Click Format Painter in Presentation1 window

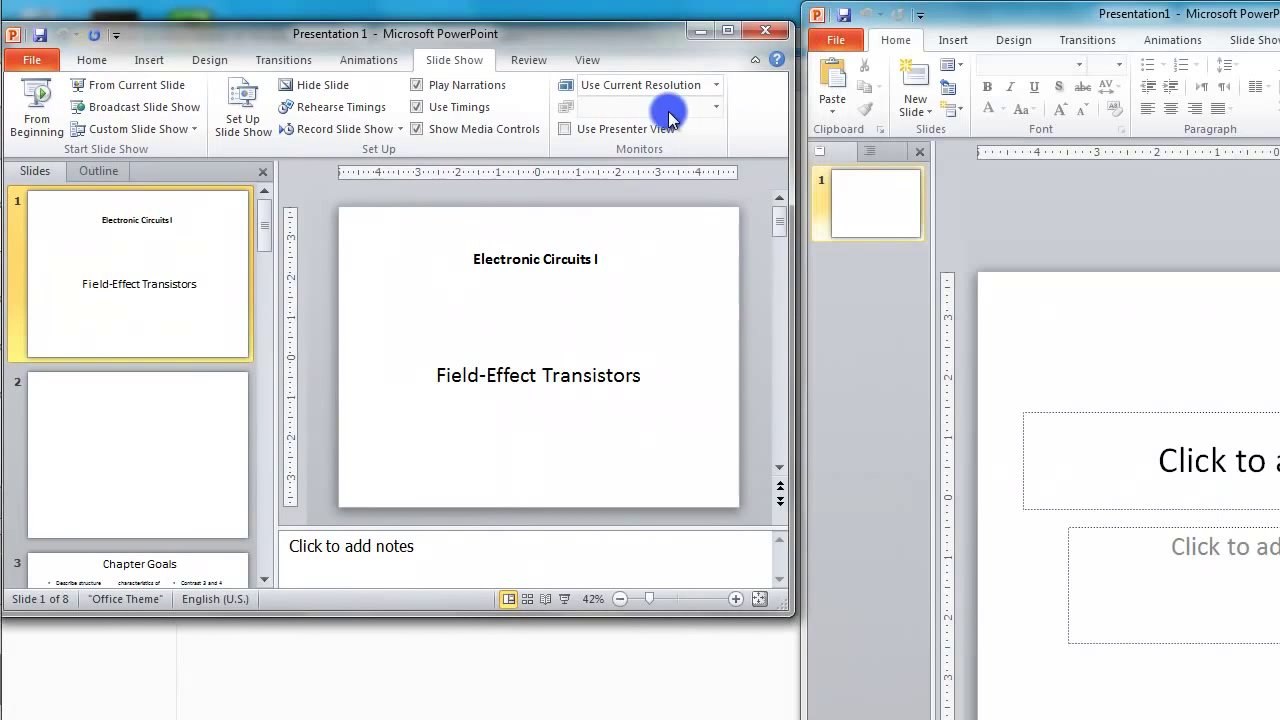tap(864, 109)
